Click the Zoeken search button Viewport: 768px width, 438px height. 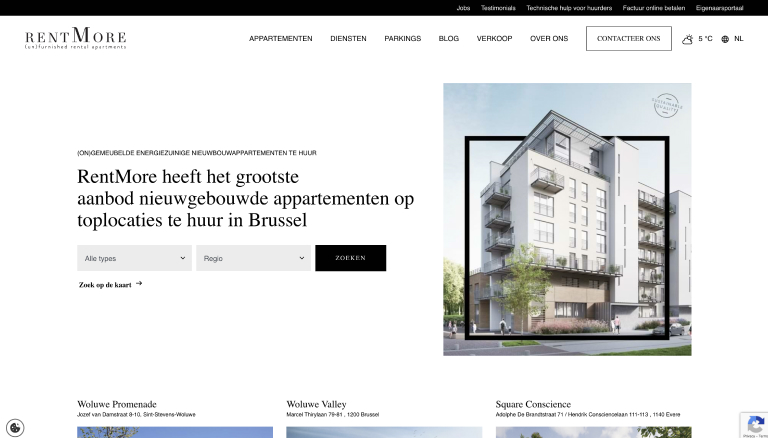pos(351,258)
